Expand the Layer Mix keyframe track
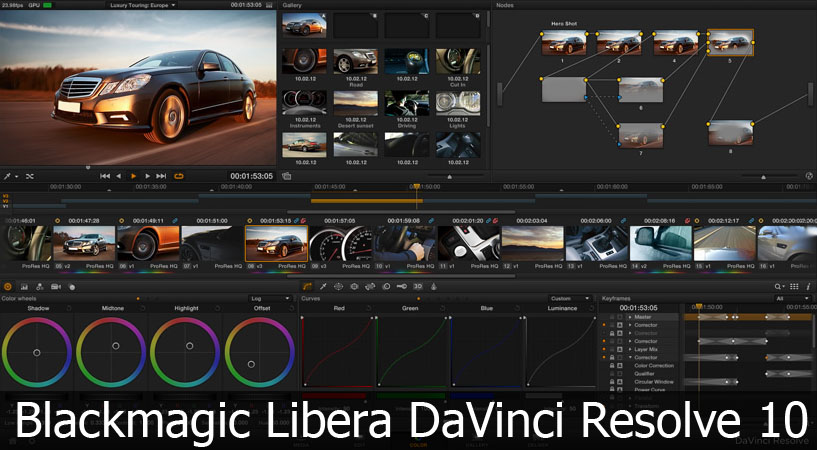The image size is (817, 450). (x=630, y=349)
